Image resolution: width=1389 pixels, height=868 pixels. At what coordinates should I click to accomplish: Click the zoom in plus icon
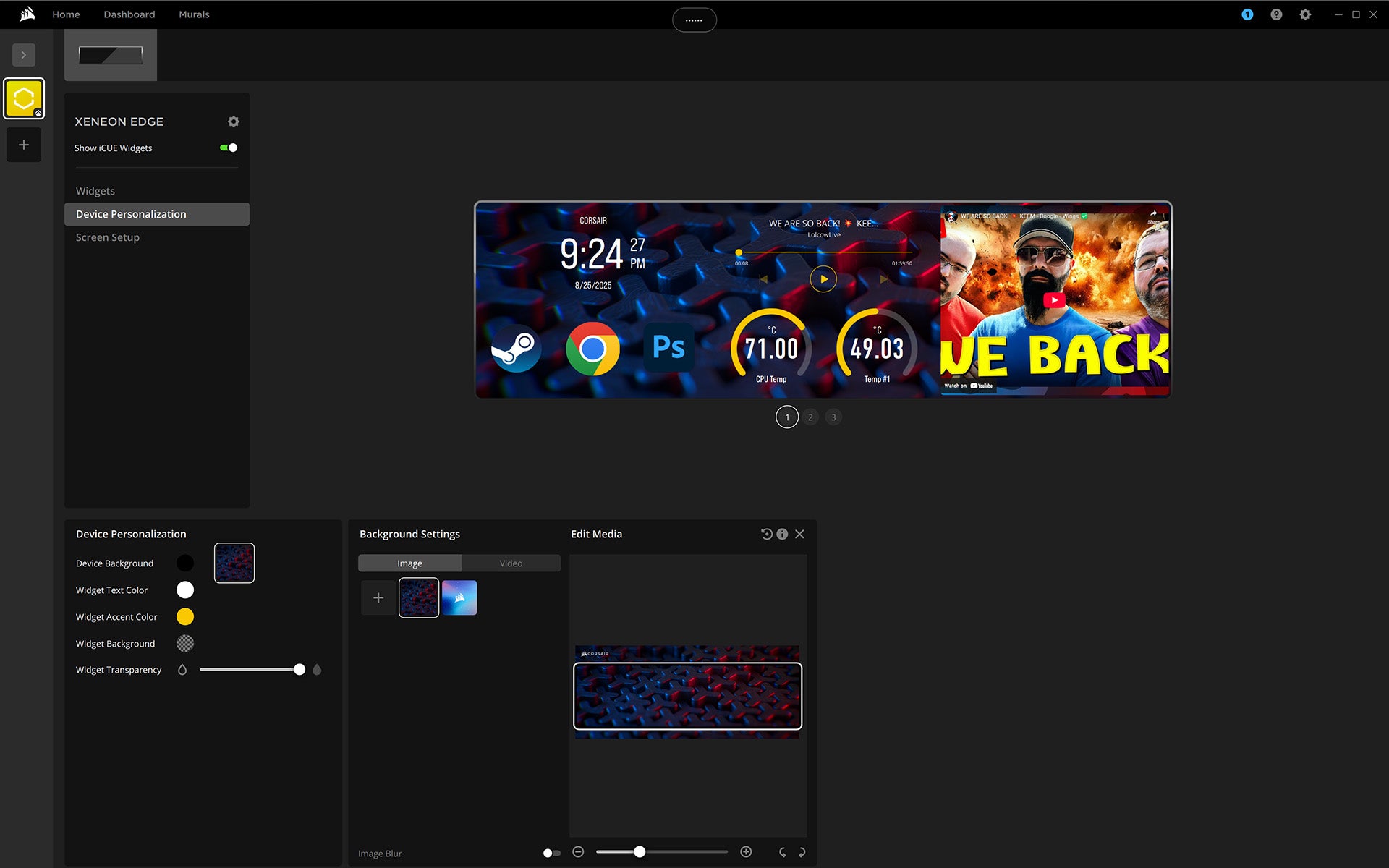[746, 852]
